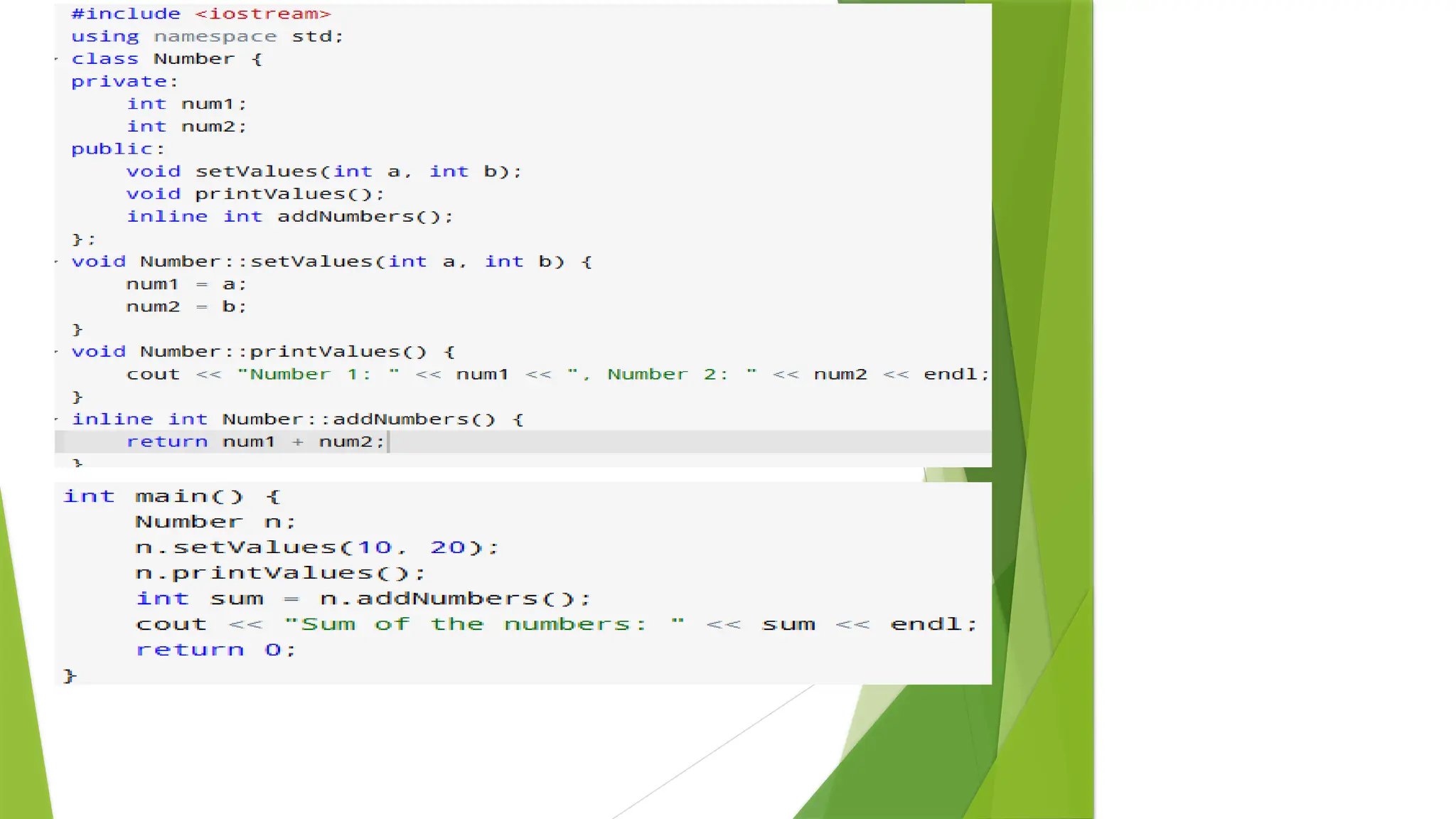The width and height of the screenshot is (1456, 819).
Task: Collapse the class Number fold arrow
Action: tap(57, 59)
